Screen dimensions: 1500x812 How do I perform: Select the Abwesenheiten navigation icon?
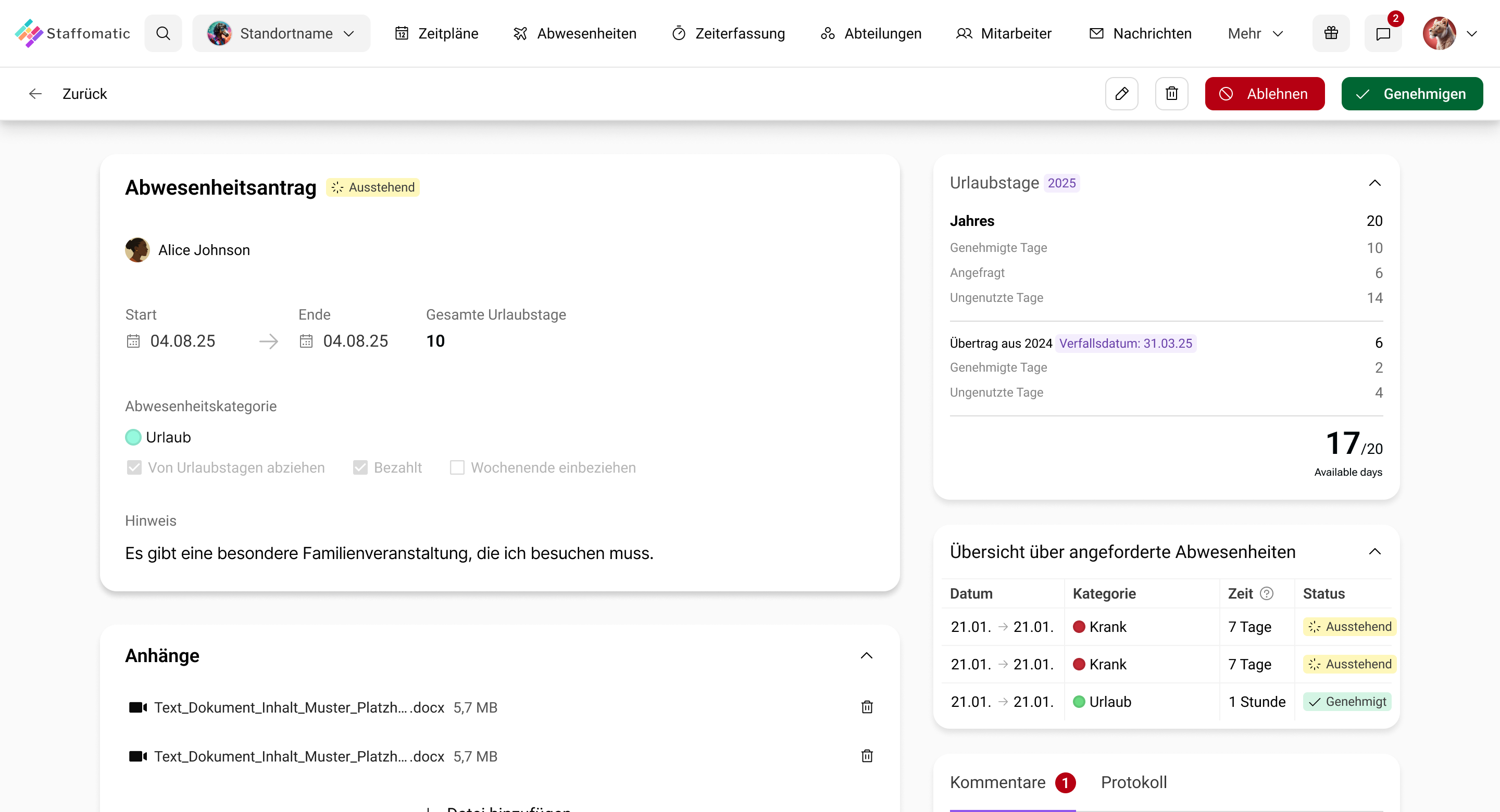[520, 33]
